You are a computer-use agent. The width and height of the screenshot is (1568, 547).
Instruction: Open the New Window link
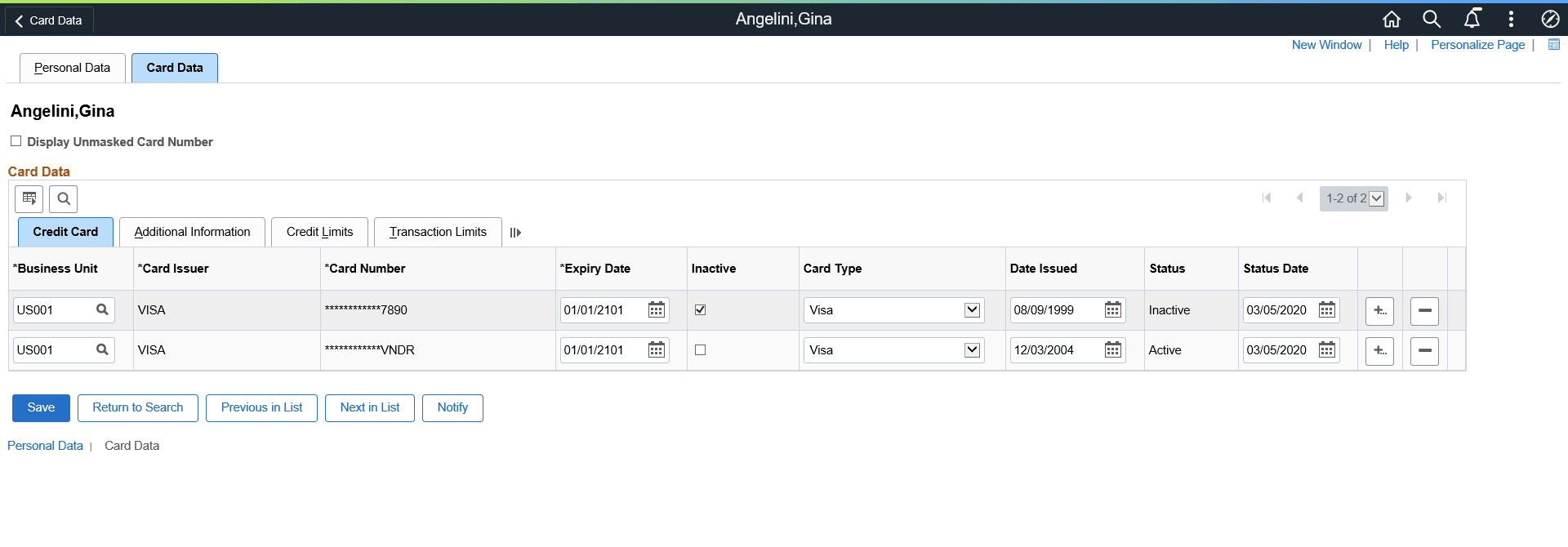(x=1326, y=45)
